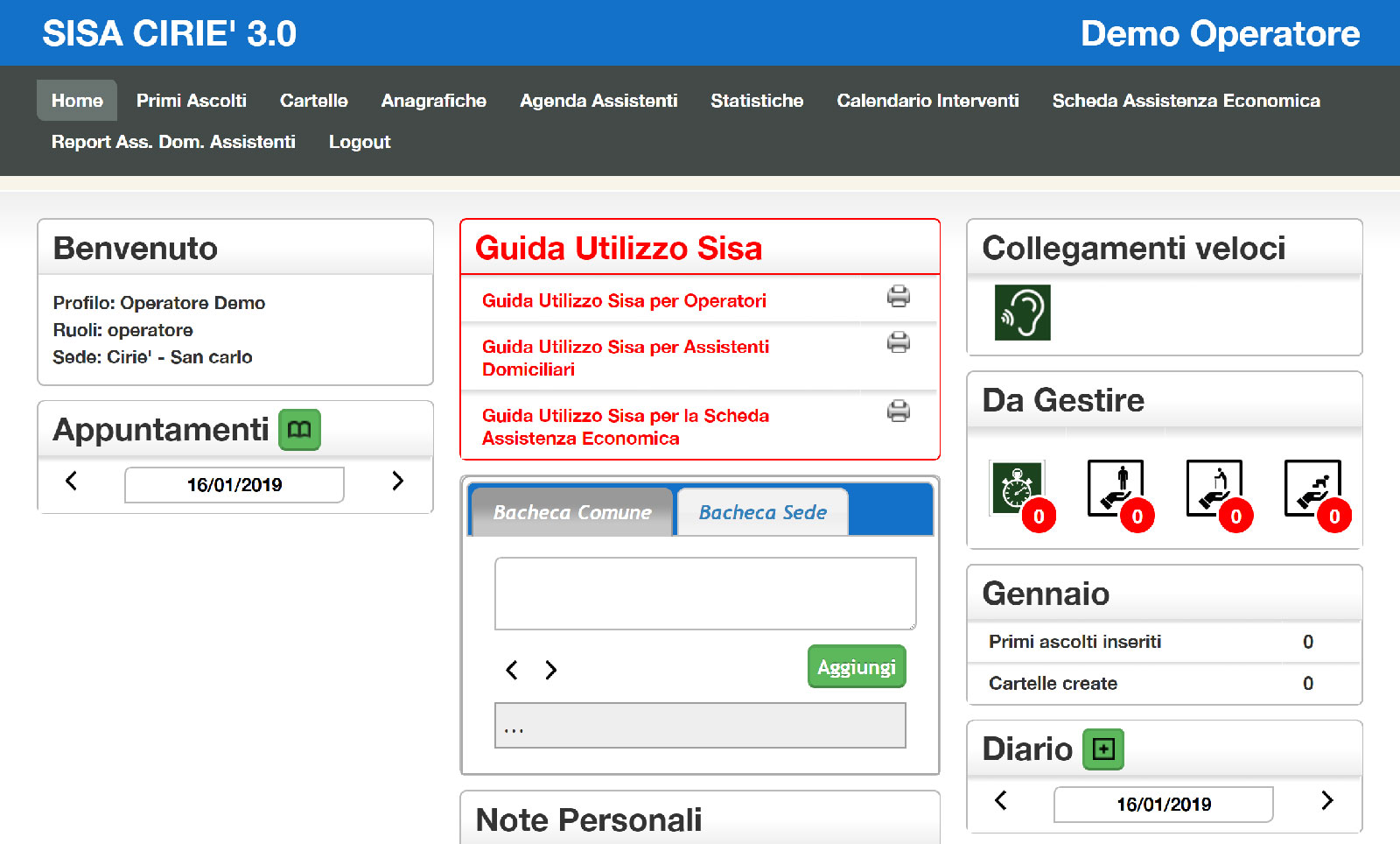This screenshot has width=1400, height=844.
Task: Open Cartelle menu
Action: [314, 101]
